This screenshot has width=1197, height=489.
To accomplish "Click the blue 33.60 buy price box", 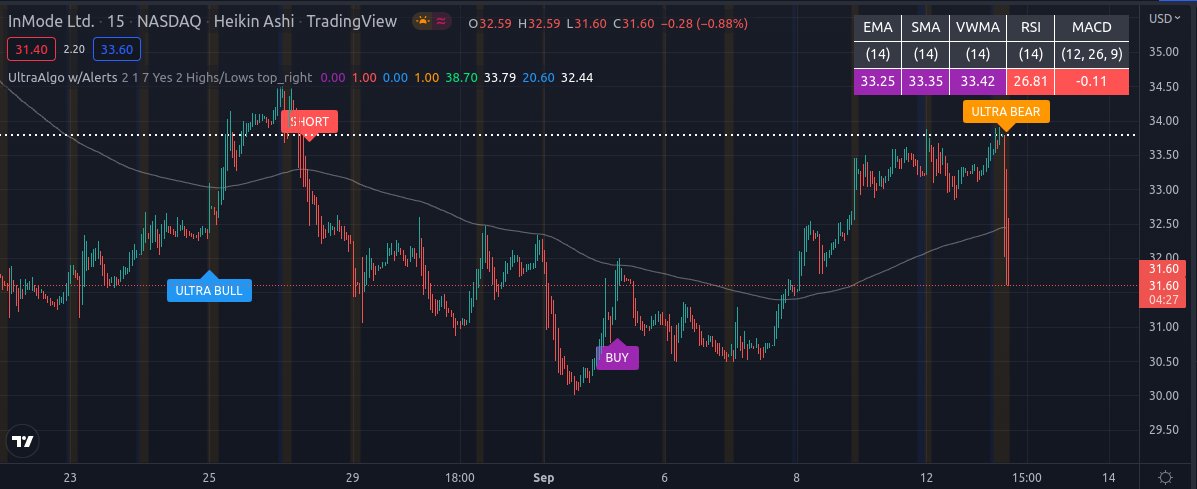I will tap(117, 50).
